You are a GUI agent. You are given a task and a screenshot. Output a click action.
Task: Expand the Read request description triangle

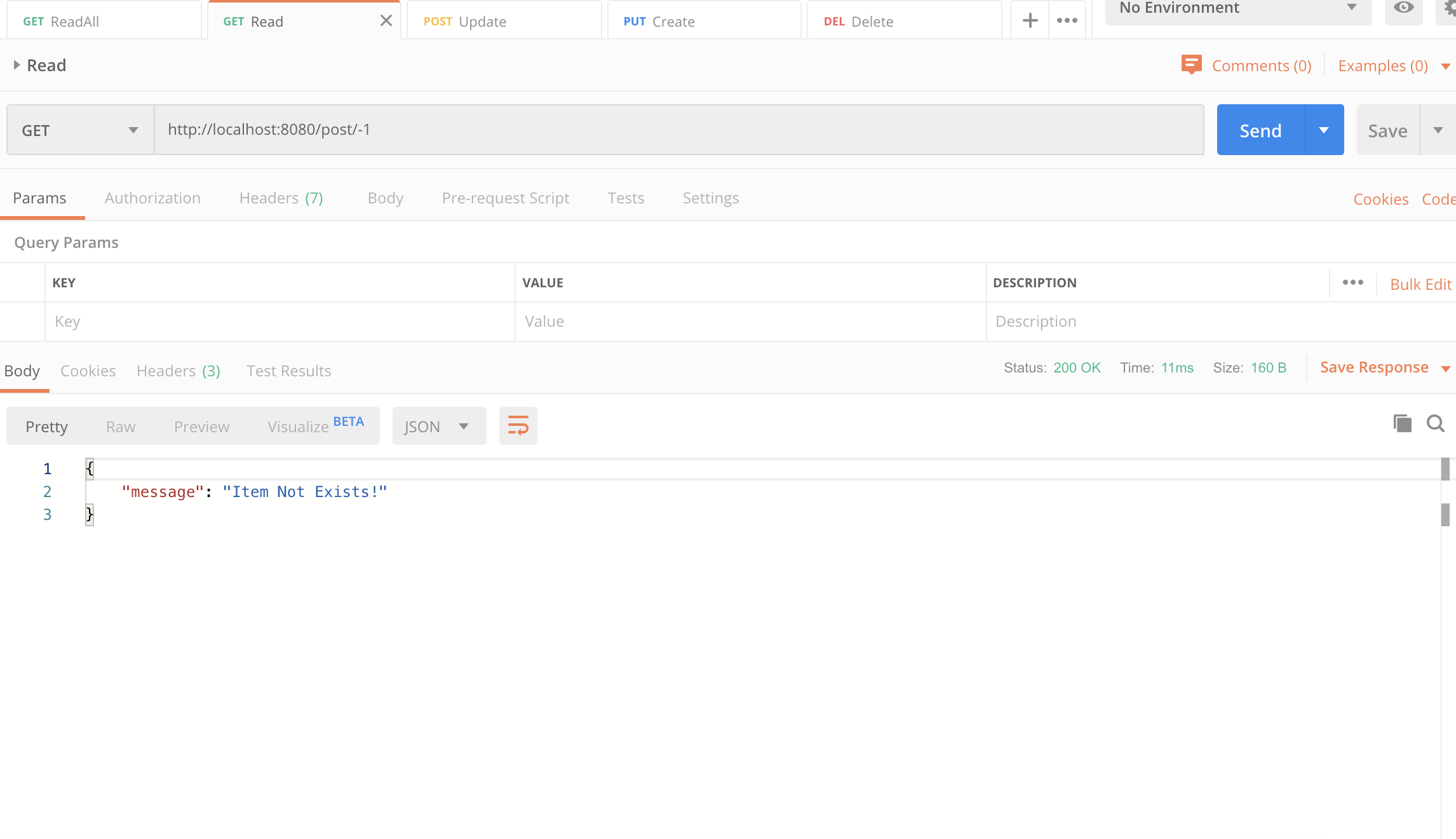17,65
